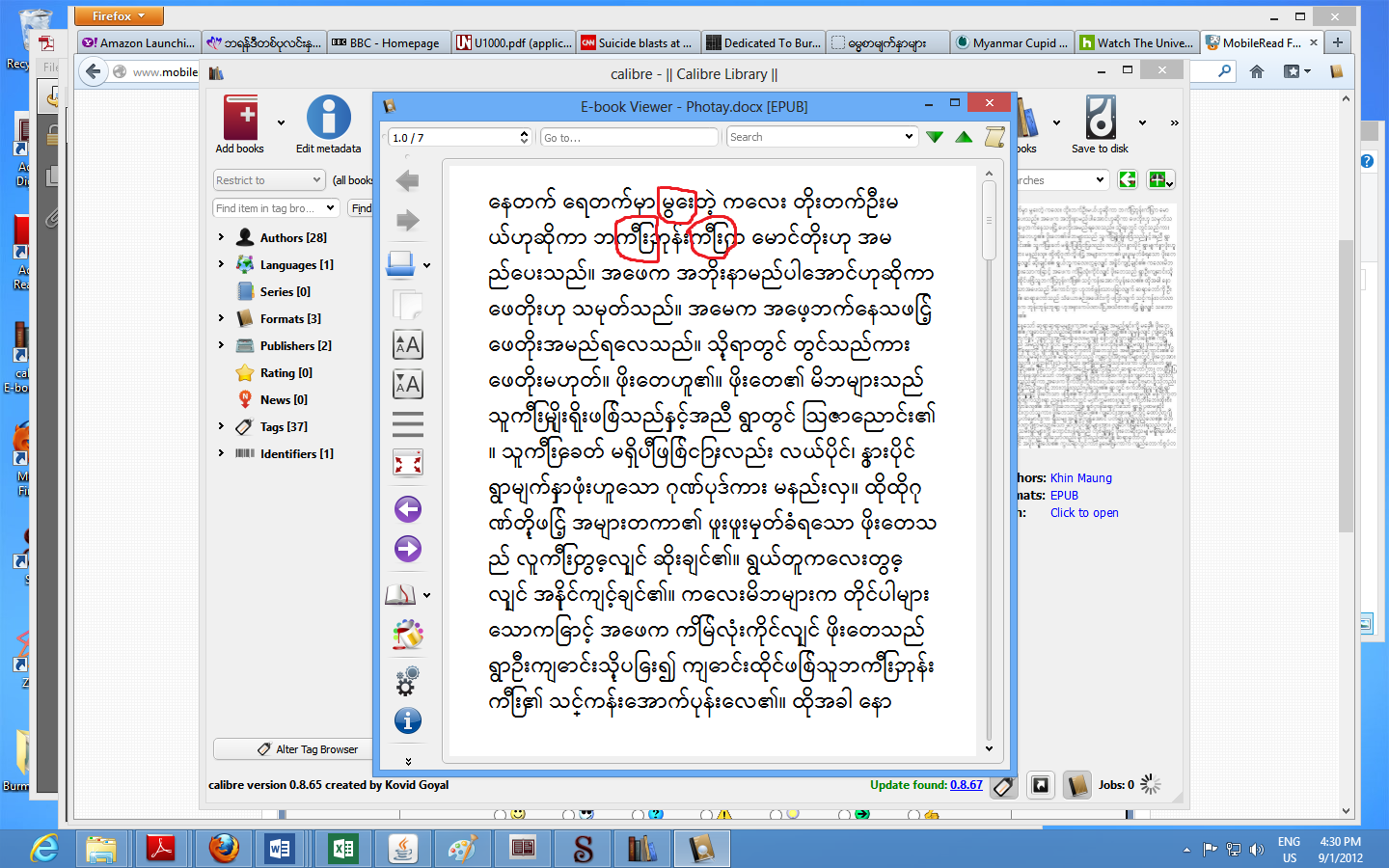
Task: Open the Restrict to dropdown
Action: [x=269, y=180]
